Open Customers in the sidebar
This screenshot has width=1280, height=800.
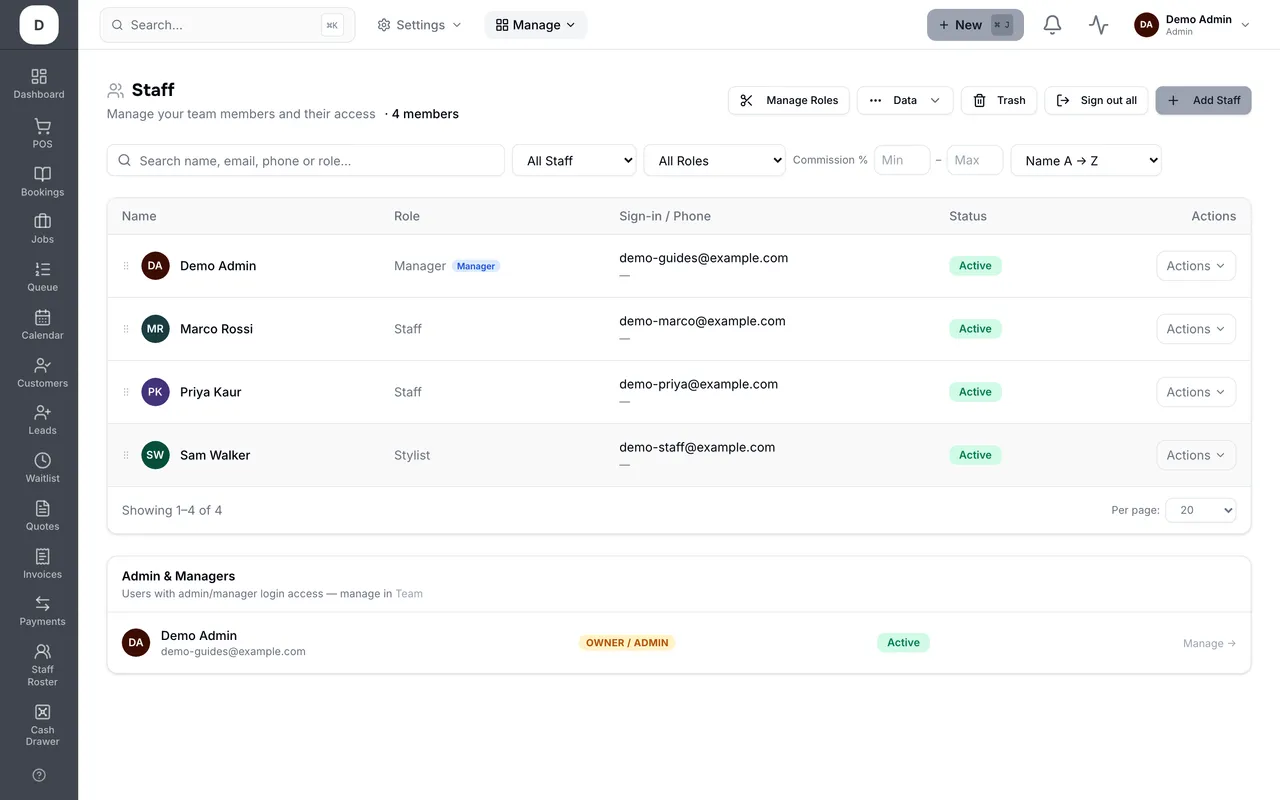(42, 372)
